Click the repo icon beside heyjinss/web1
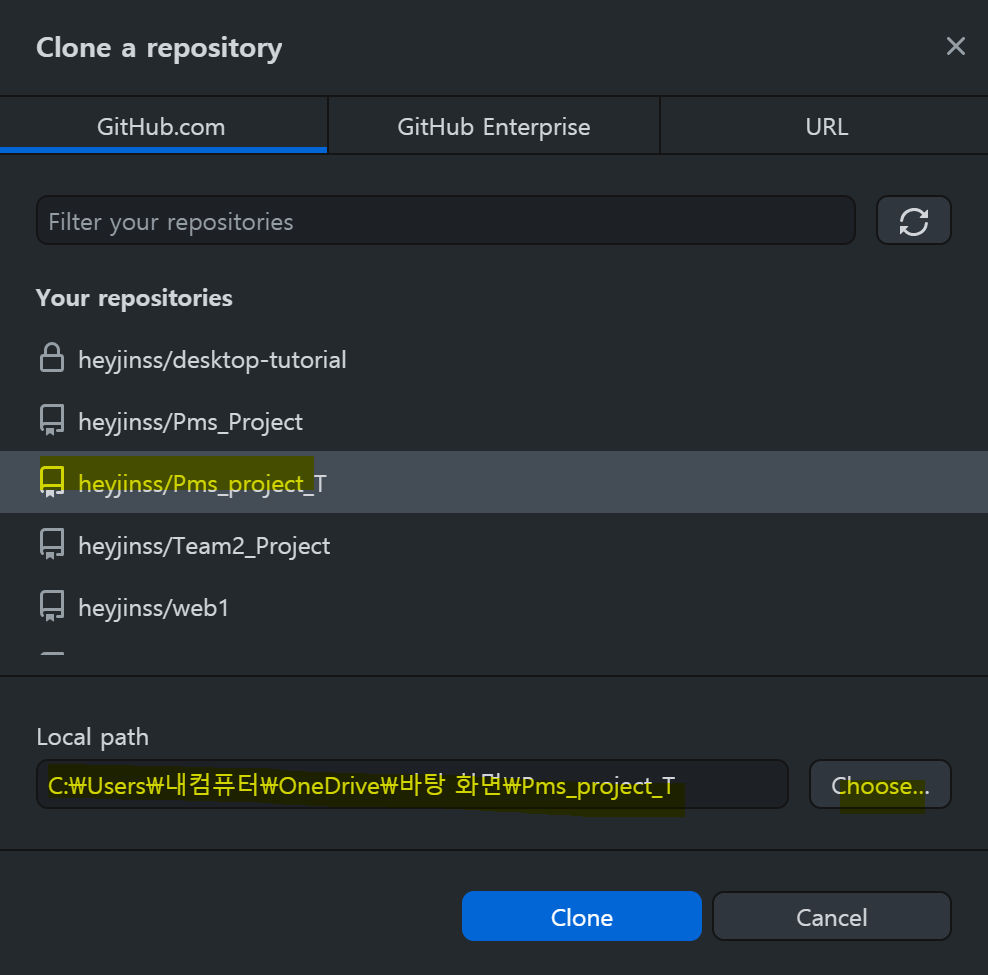The width and height of the screenshot is (988, 975). coord(52,606)
